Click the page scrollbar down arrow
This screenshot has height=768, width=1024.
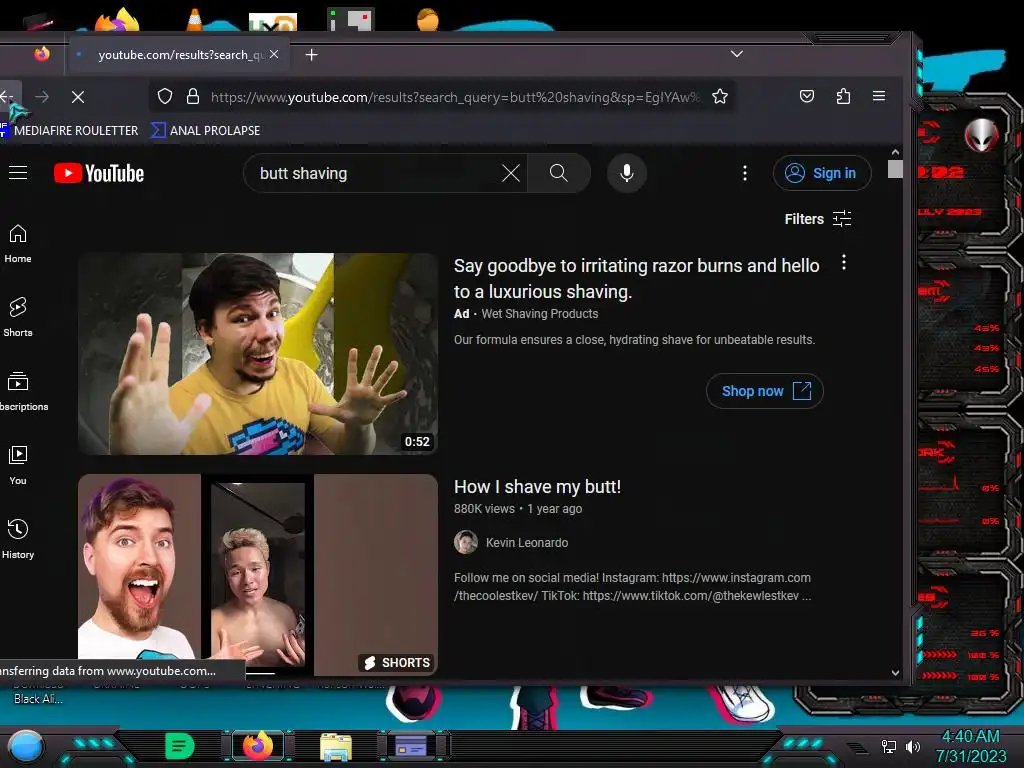[x=895, y=673]
